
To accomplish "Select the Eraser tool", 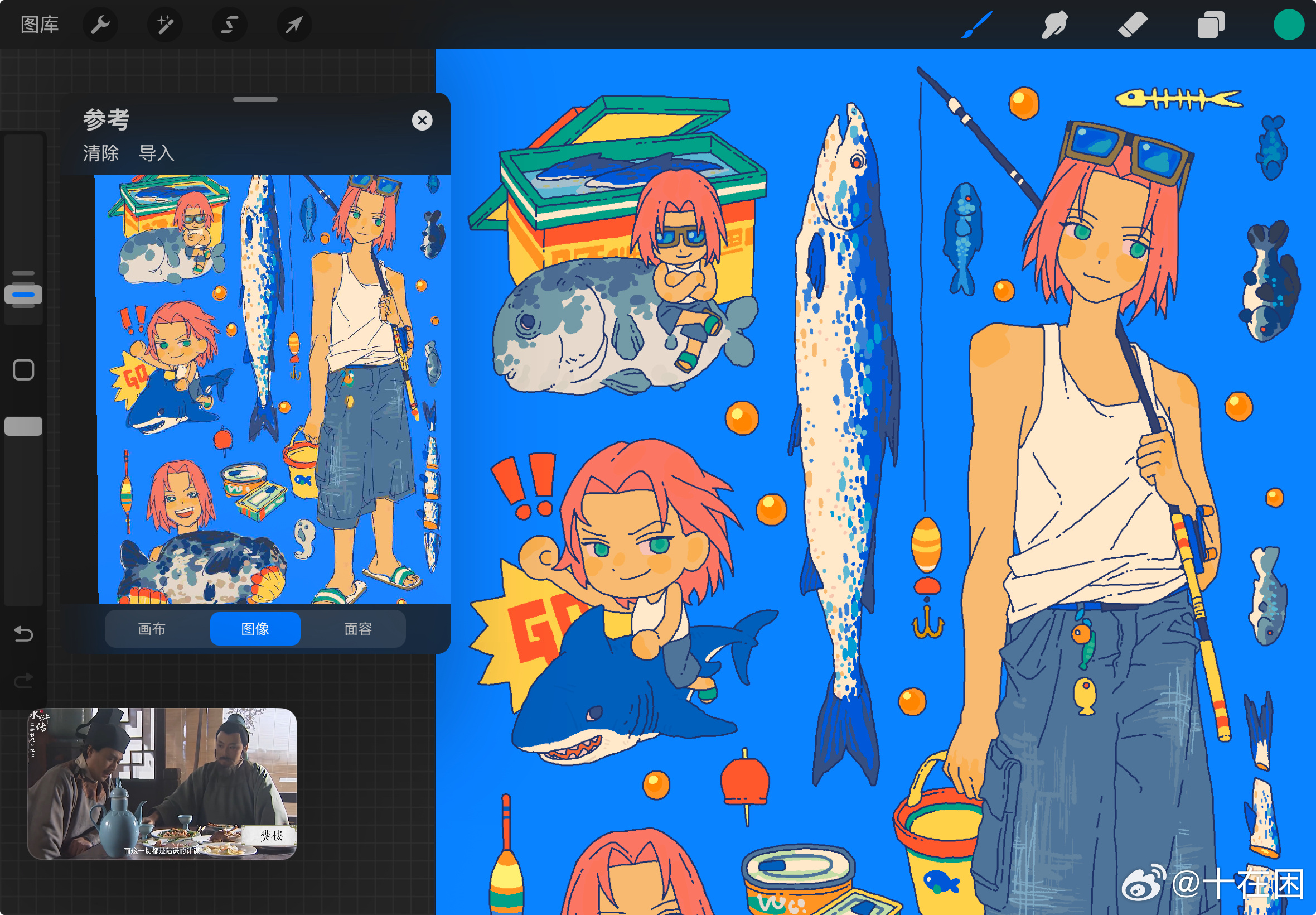I will click(1133, 25).
